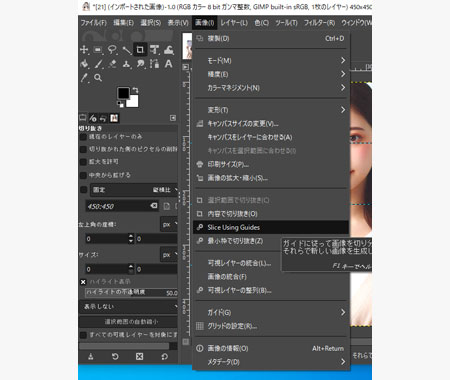Viewport: 450px width, 380px height.
Task: Reset colors to default black and white
Action: click(x=120, y=104)
